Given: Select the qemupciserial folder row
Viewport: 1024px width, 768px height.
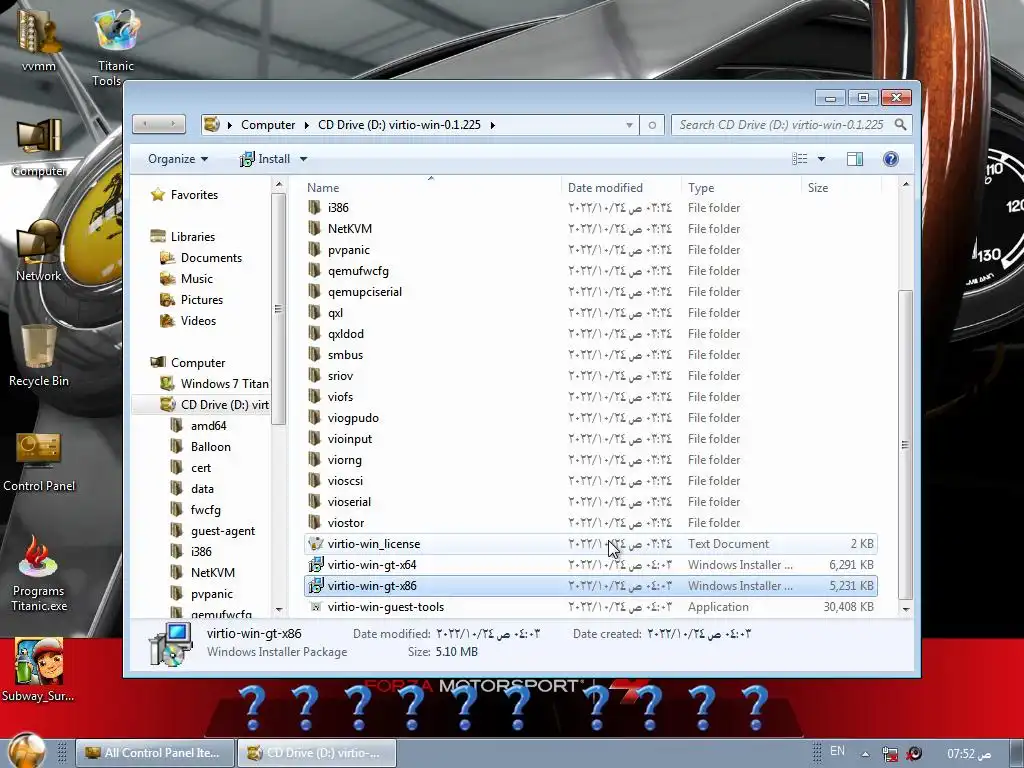Looking at the screenshot, I should [x=591, y=292].
